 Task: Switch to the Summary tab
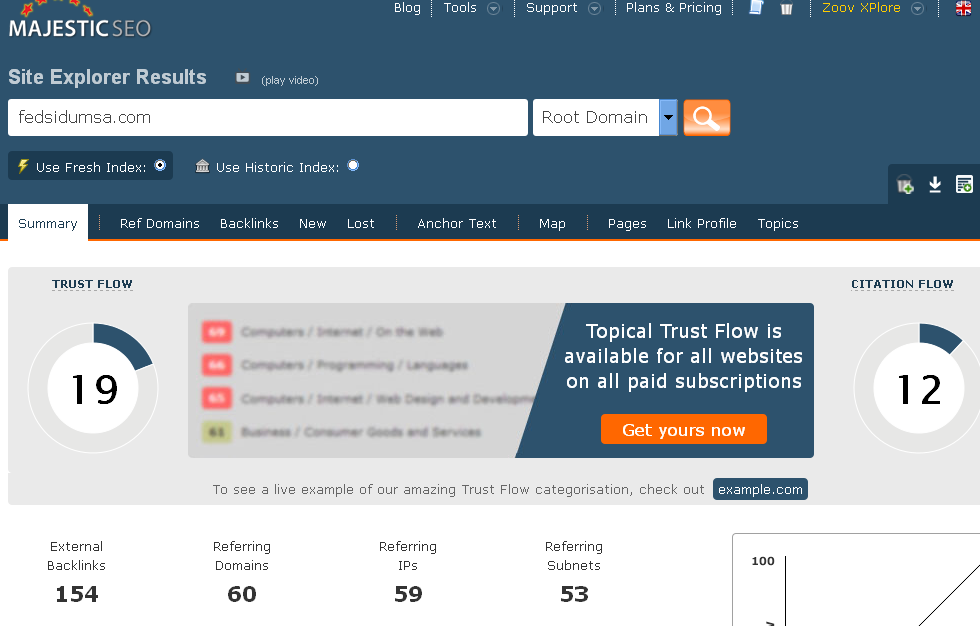click(48, 223)
